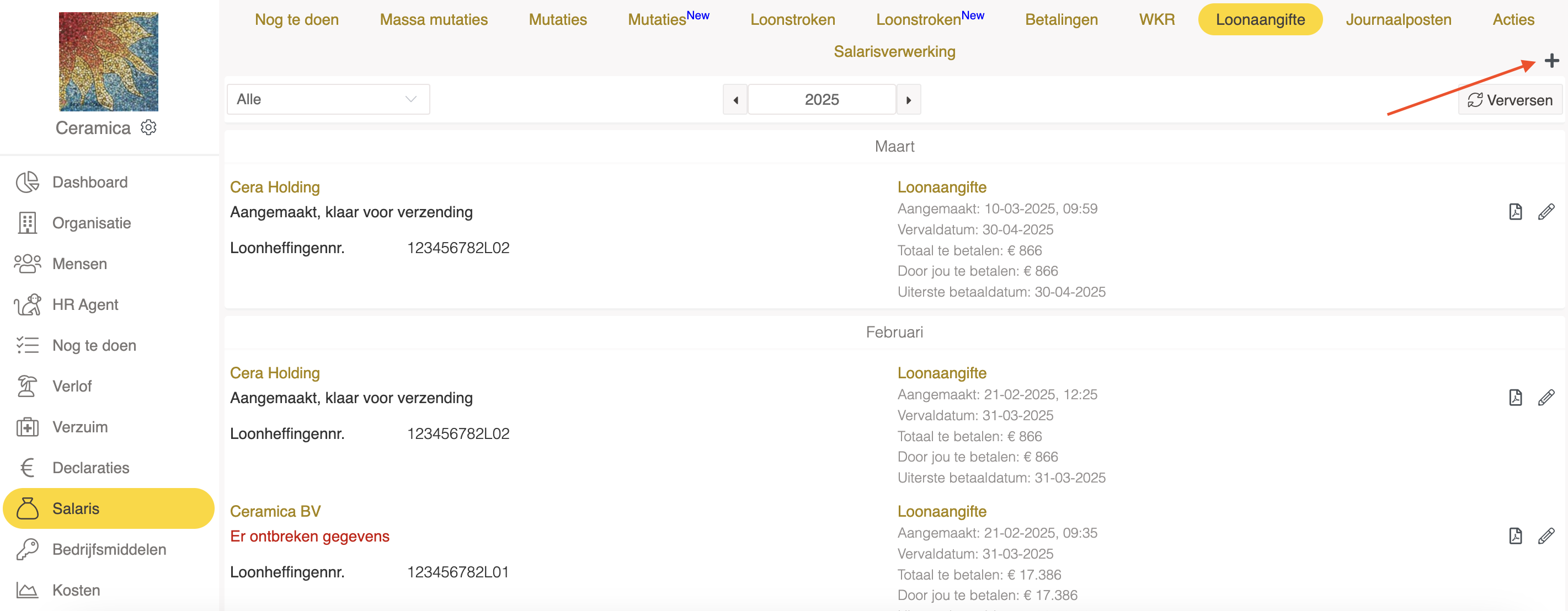This screenshot has width=1568, height=611.
Task: Open Loonaangifte link under Maart
Action: point(942,187)
